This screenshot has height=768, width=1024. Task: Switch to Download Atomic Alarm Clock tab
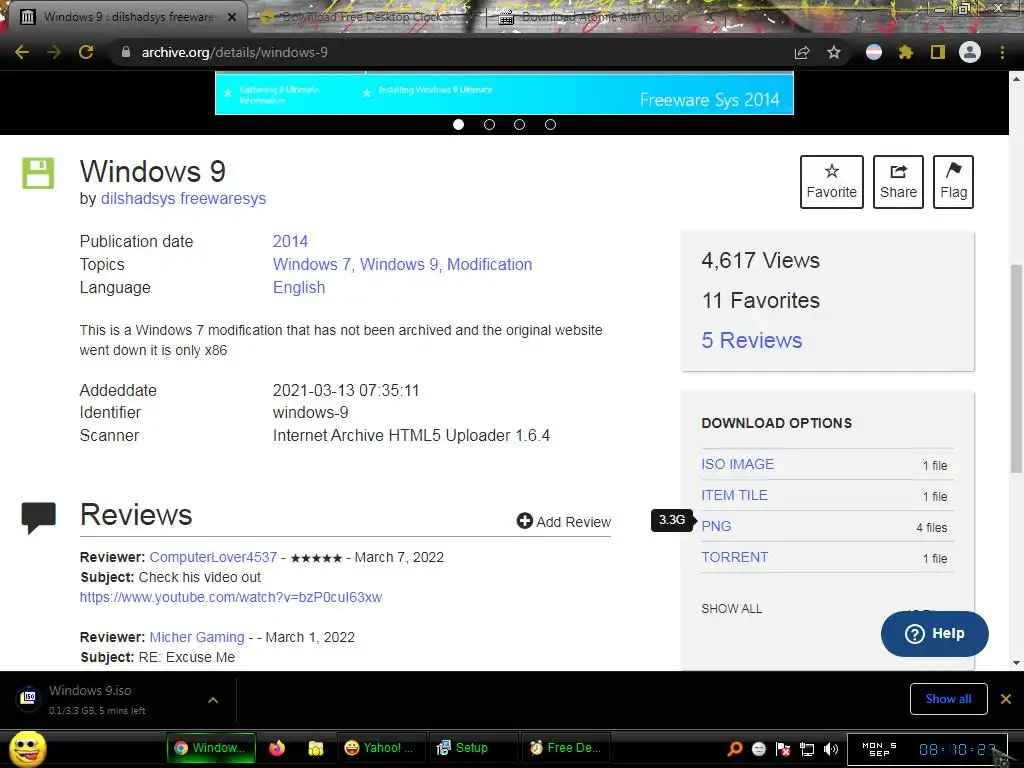pos(601,17)
